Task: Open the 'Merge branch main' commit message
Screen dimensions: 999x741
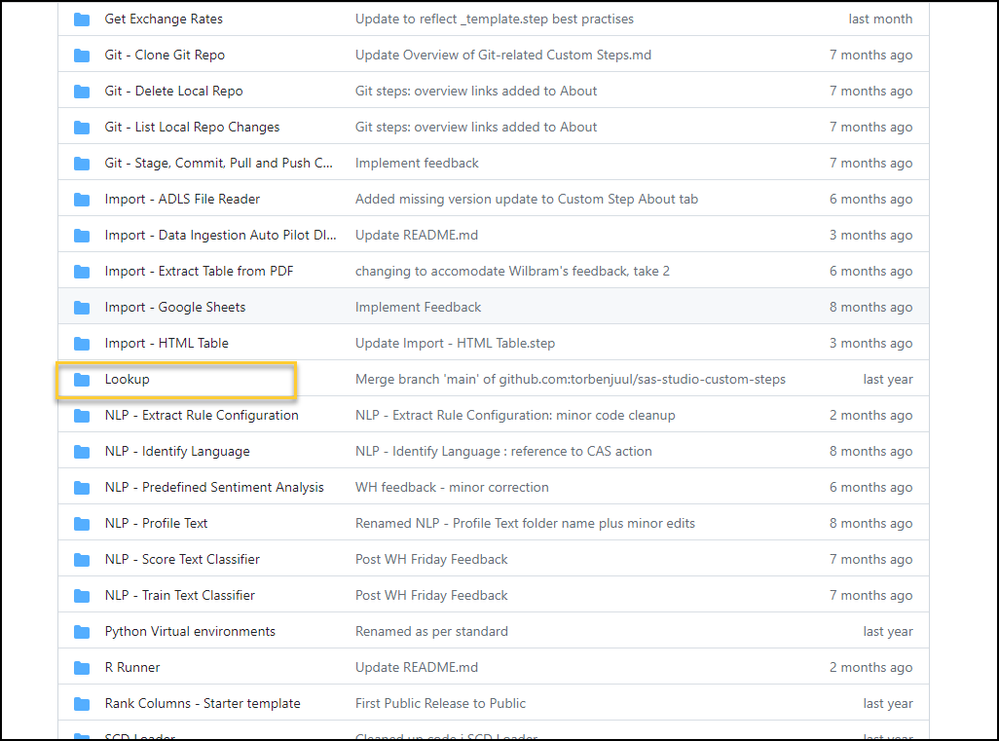Action: [x=570, y=380]
